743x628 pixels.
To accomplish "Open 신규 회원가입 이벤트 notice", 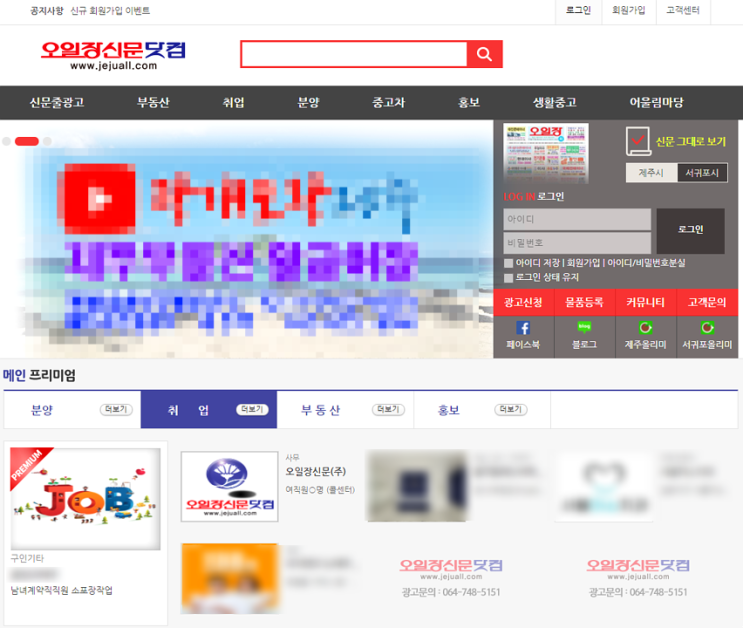I will coord(110,11).
